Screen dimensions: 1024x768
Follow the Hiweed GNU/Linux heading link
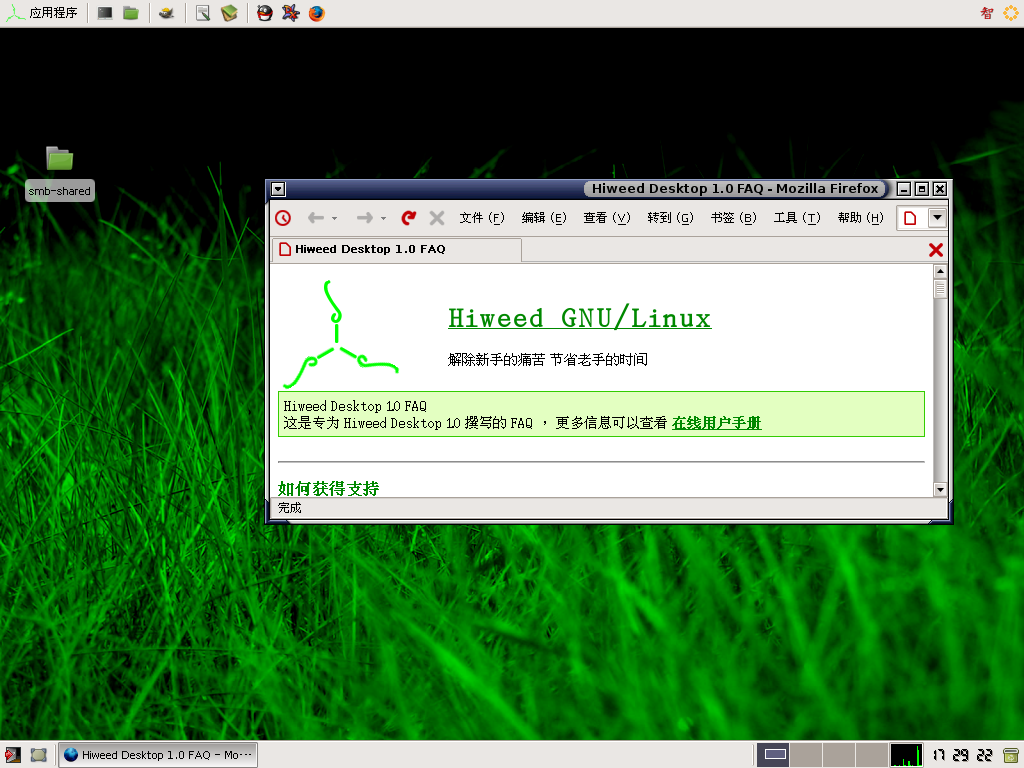tap(580, 319)
